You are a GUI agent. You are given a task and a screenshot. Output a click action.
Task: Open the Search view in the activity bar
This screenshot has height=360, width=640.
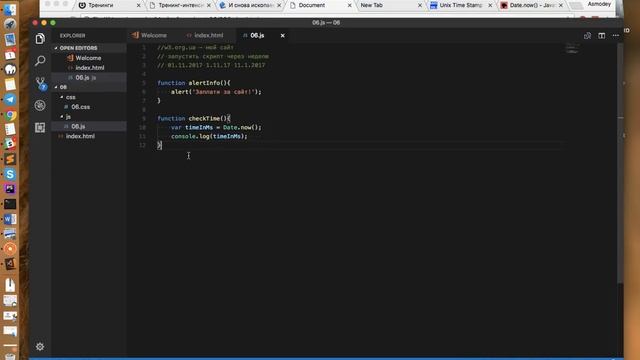40,61
